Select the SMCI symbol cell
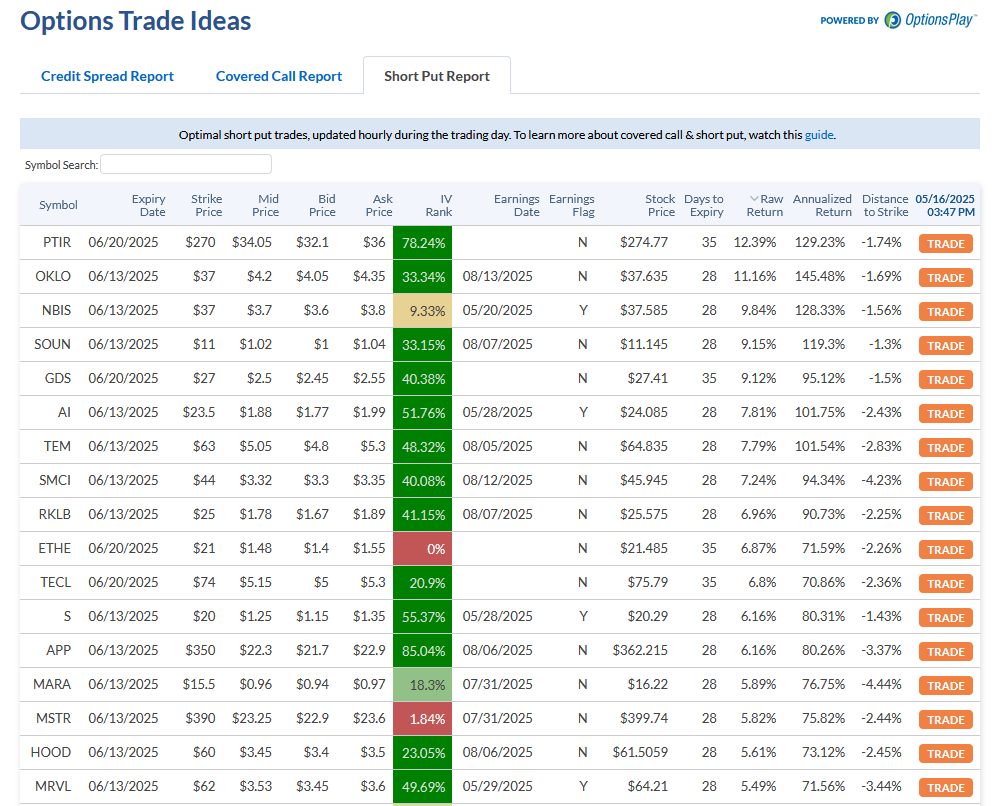 pos(55,480)
